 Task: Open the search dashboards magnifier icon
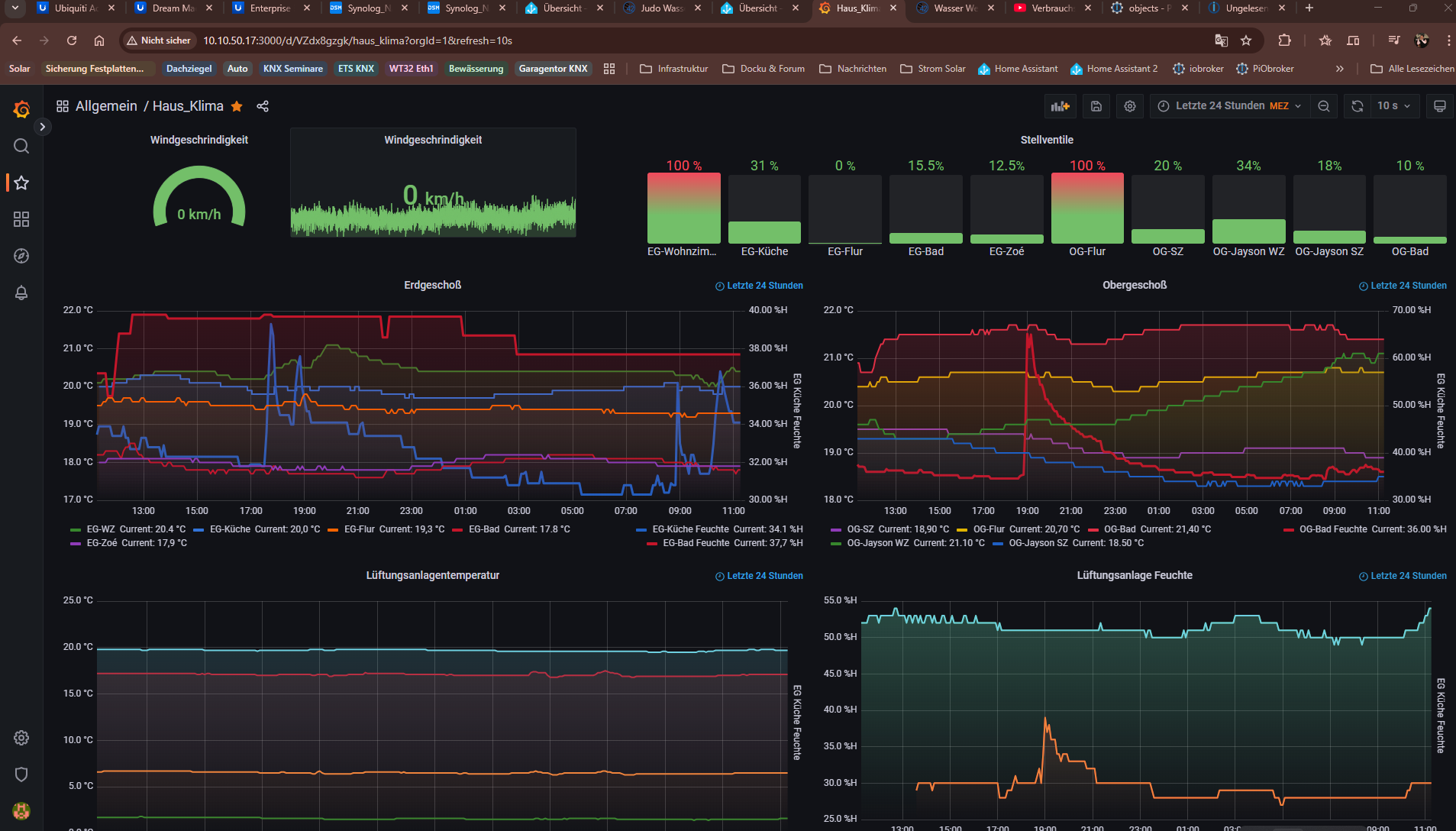(21, 146)
